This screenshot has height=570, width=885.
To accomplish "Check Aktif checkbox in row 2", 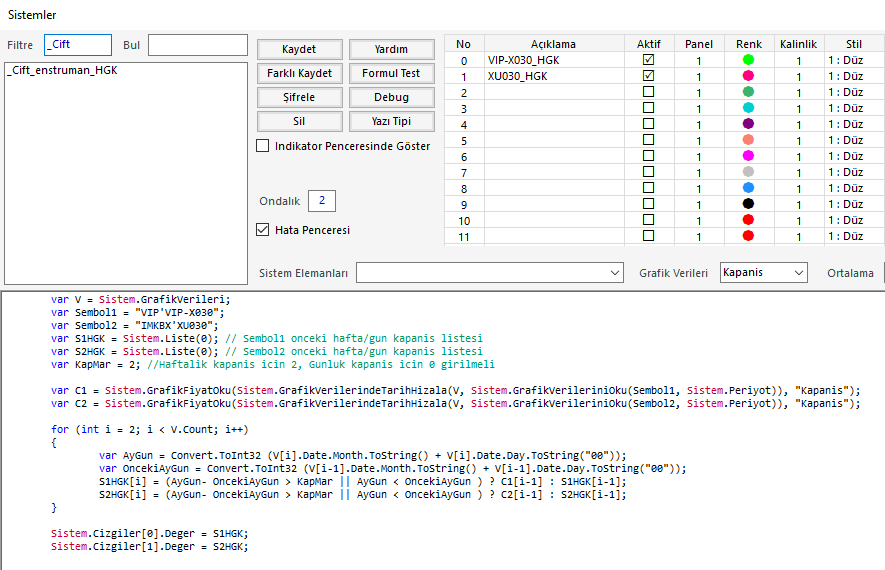I will coord(649,91).
